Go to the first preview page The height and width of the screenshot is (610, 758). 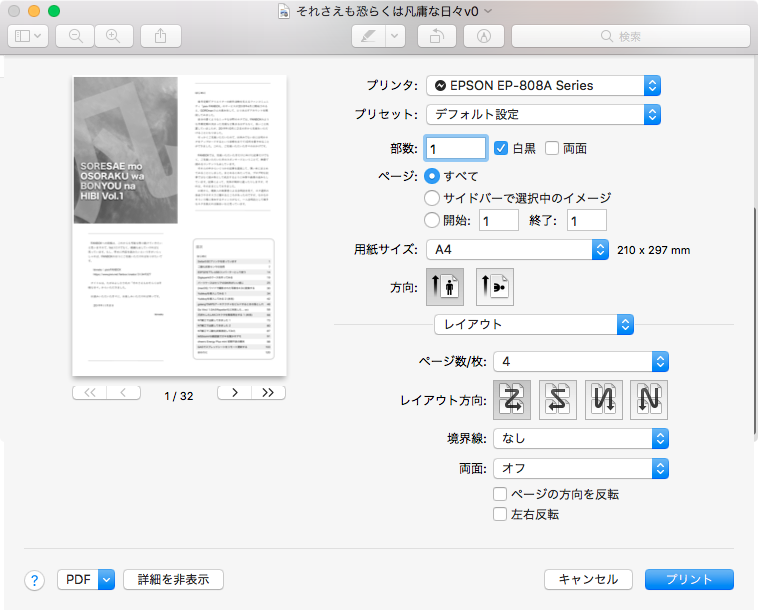pos(89,392)
